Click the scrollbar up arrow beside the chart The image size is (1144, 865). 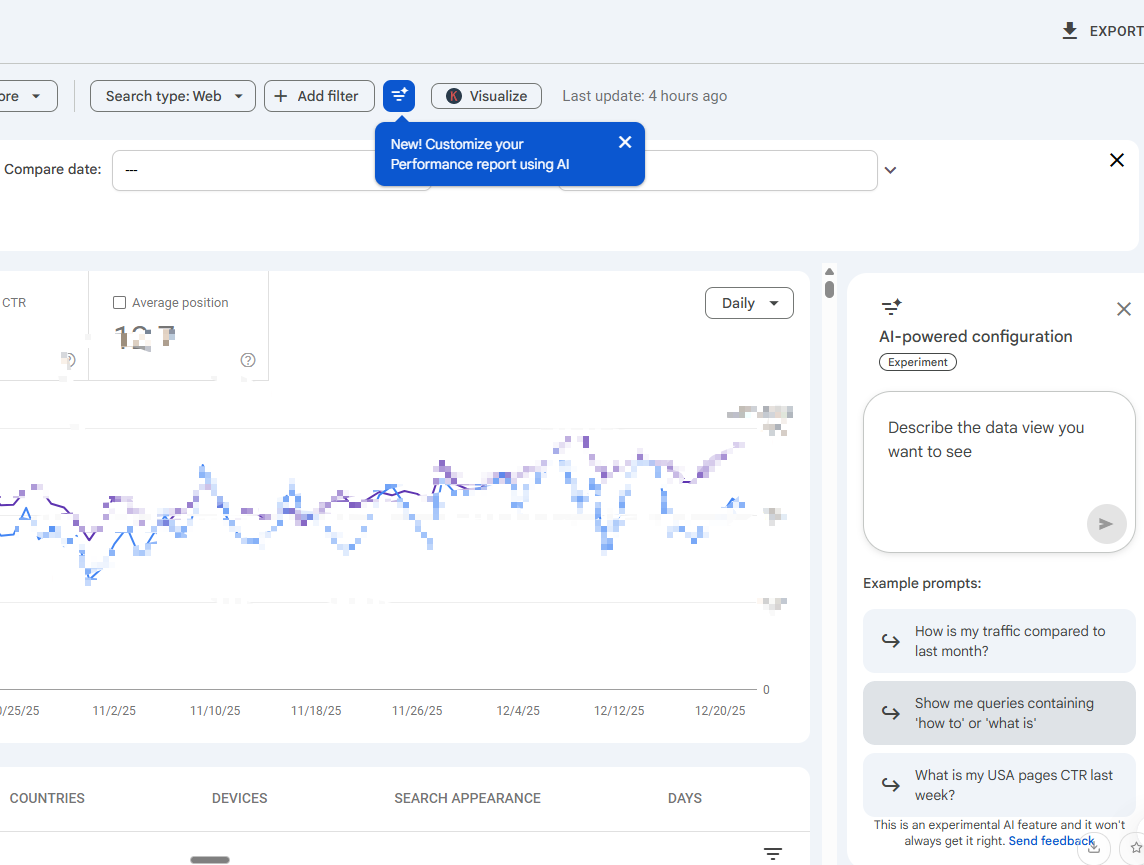[830, 271]
